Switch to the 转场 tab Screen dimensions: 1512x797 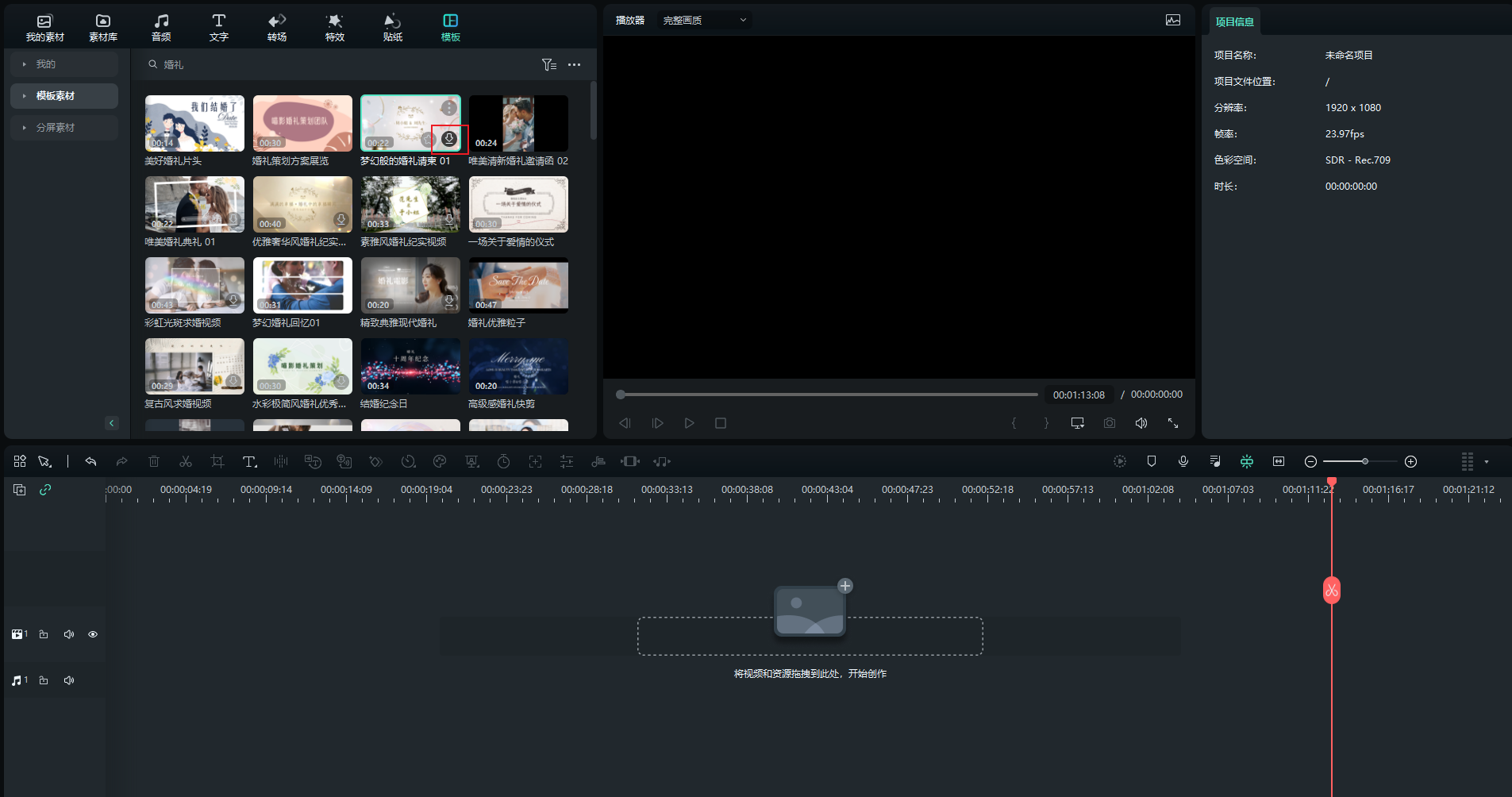[277, 27]
